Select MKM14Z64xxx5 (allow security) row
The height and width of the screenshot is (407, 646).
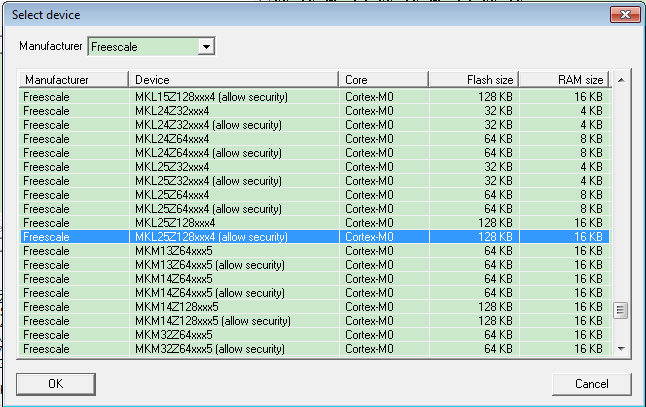[x=315, y=293]
